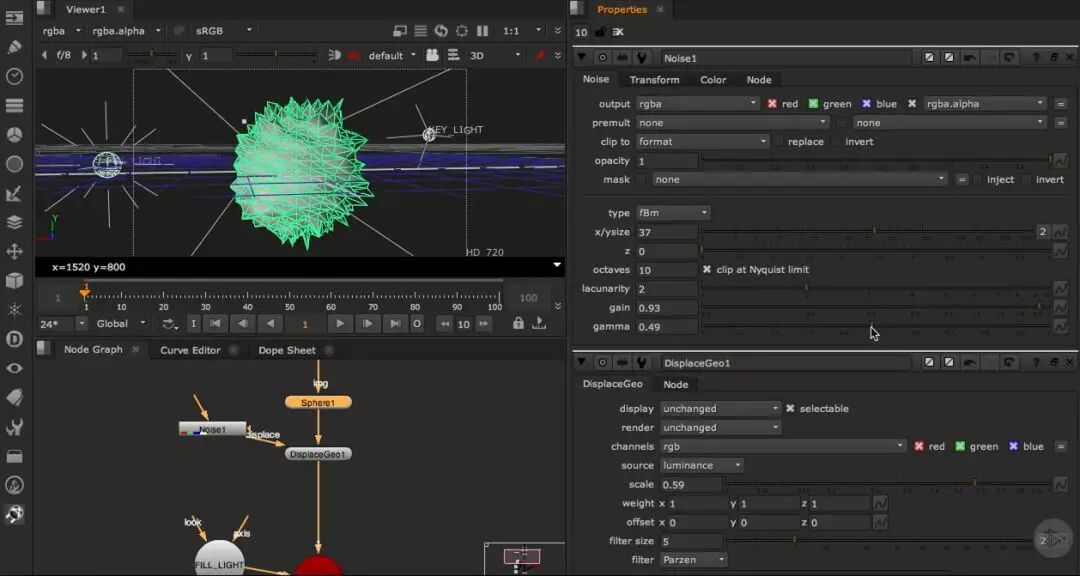Viewport: 1080px width, 576px height.
Task: Open the animation curve menu for gamma
Action: click(1060, 327)
